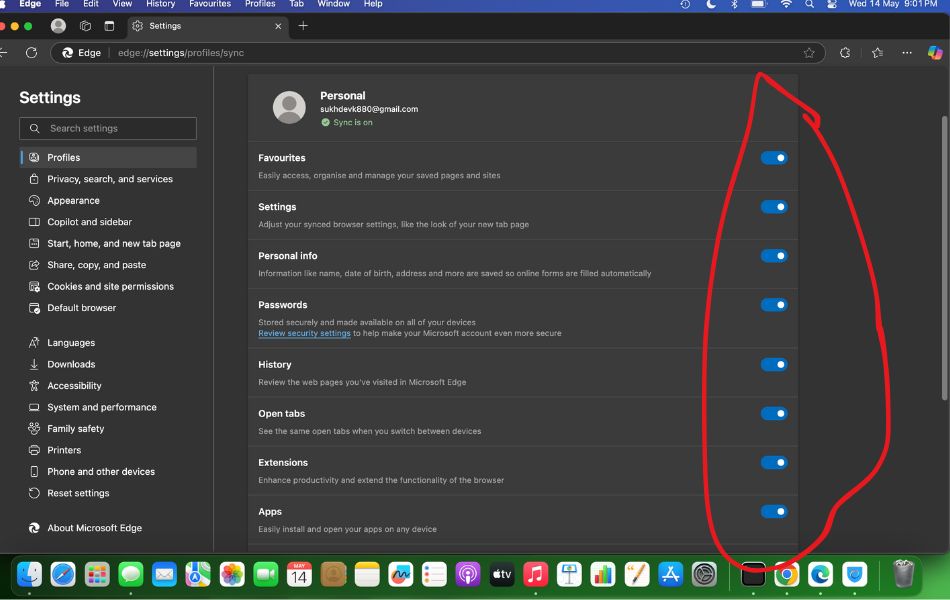Click the vertical scrollbar of settings page

[945, 258]
